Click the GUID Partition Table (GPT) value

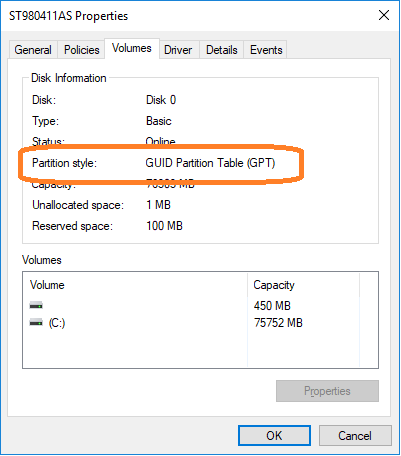210,163
